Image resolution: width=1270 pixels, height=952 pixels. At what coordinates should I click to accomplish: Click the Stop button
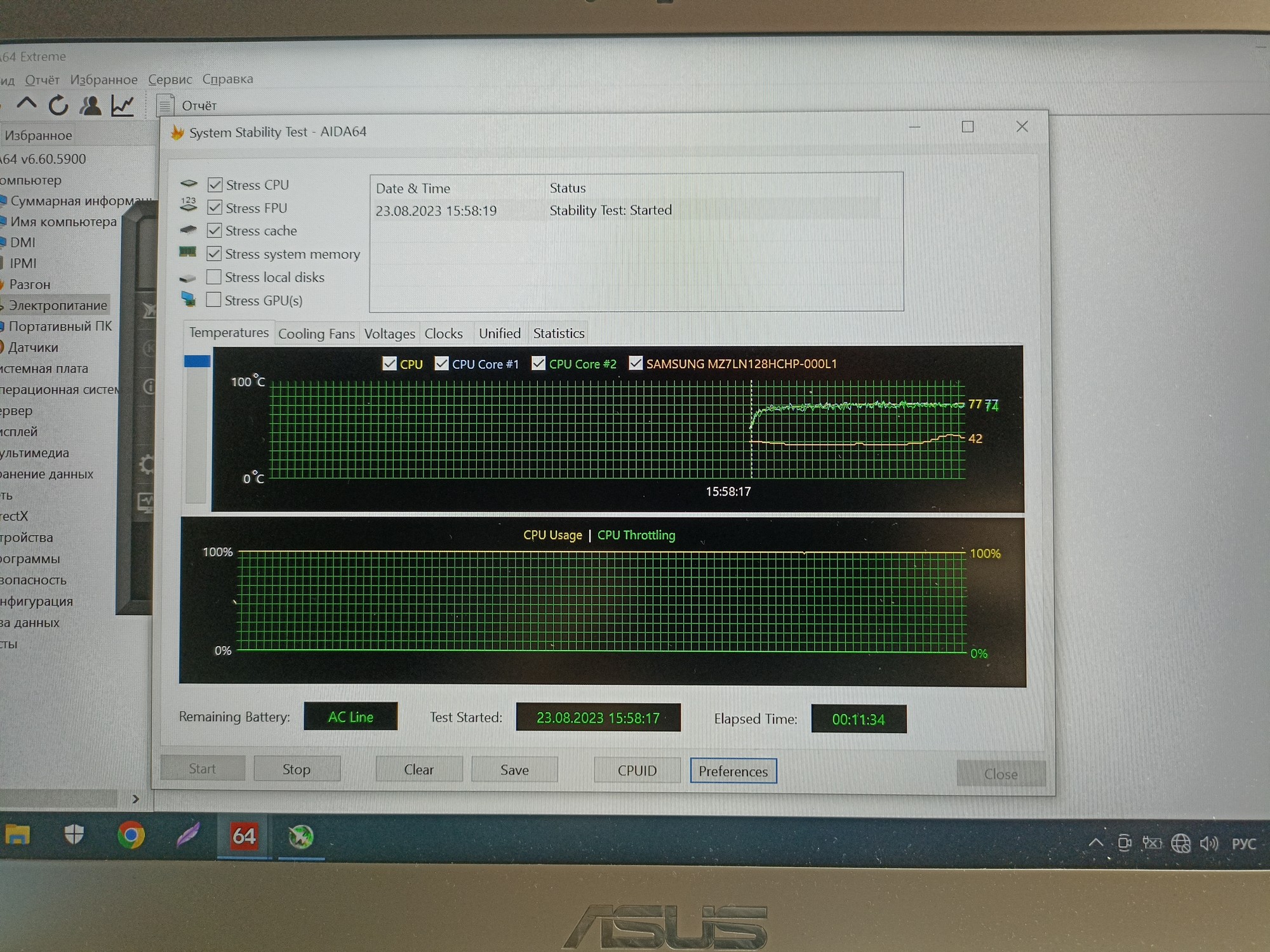coord(297,769)
